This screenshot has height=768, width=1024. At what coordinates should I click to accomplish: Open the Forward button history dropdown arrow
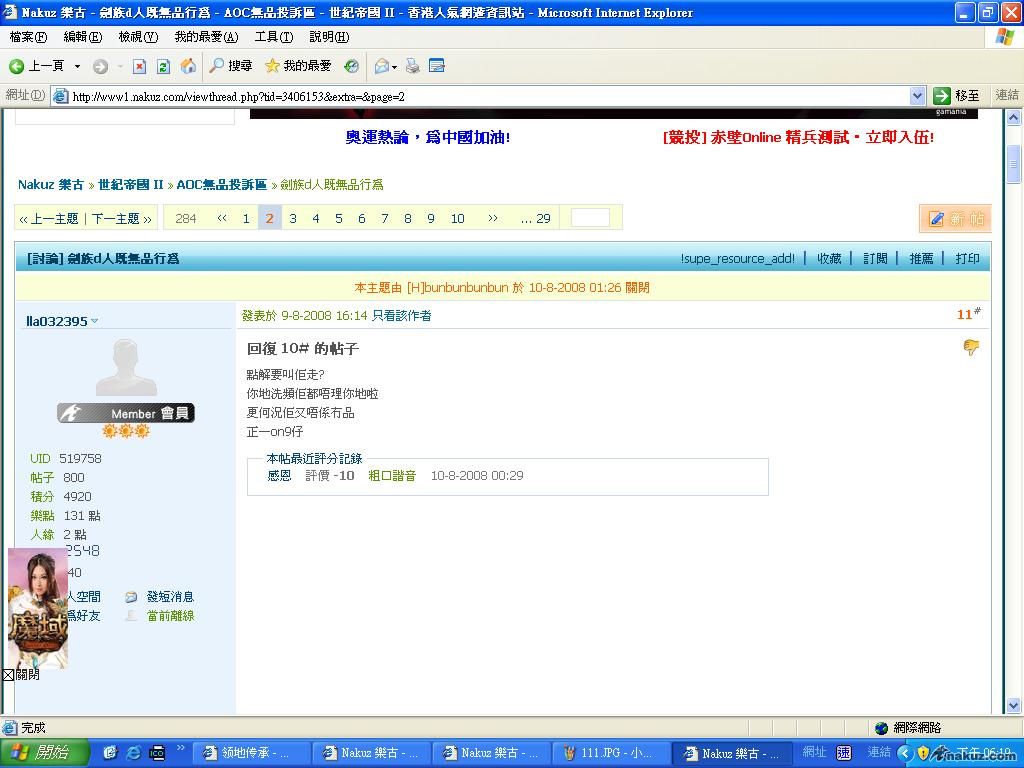(x=120, y=66)
